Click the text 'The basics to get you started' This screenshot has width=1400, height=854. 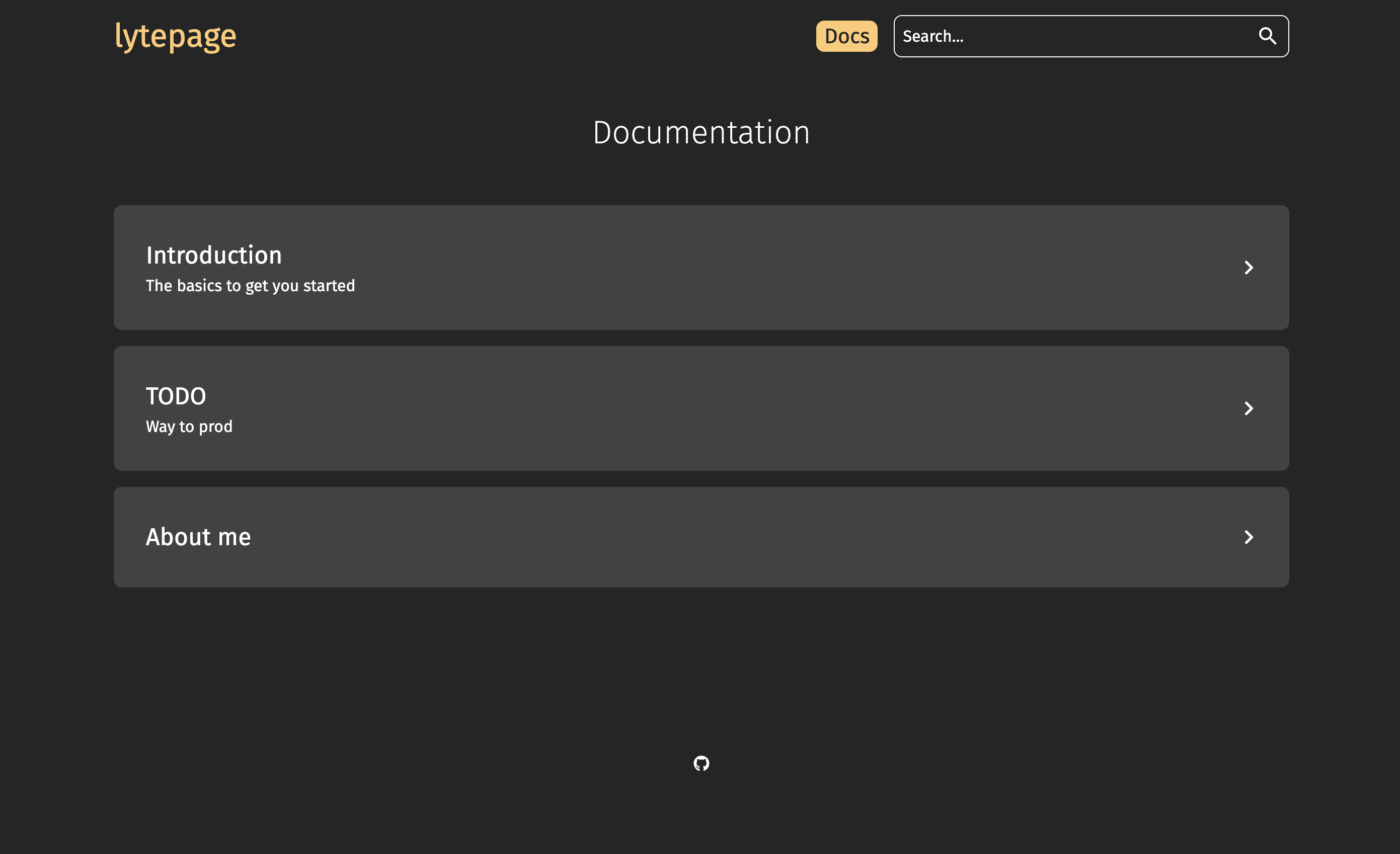click(250, 286)
